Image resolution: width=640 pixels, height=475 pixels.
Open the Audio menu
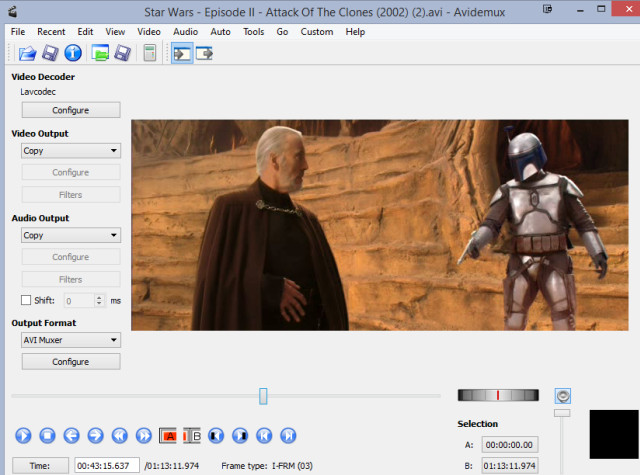185,31
